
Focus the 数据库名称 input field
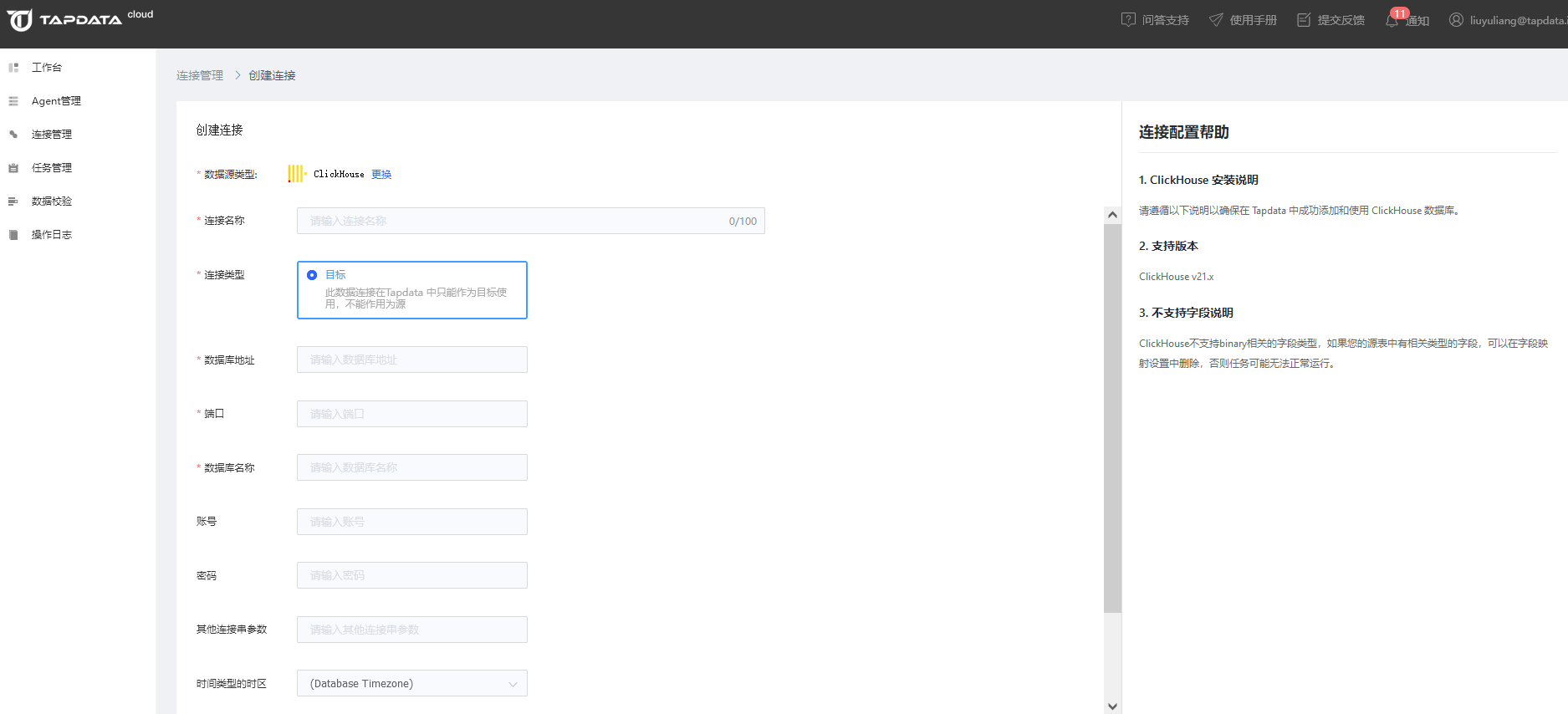(412, 467)
